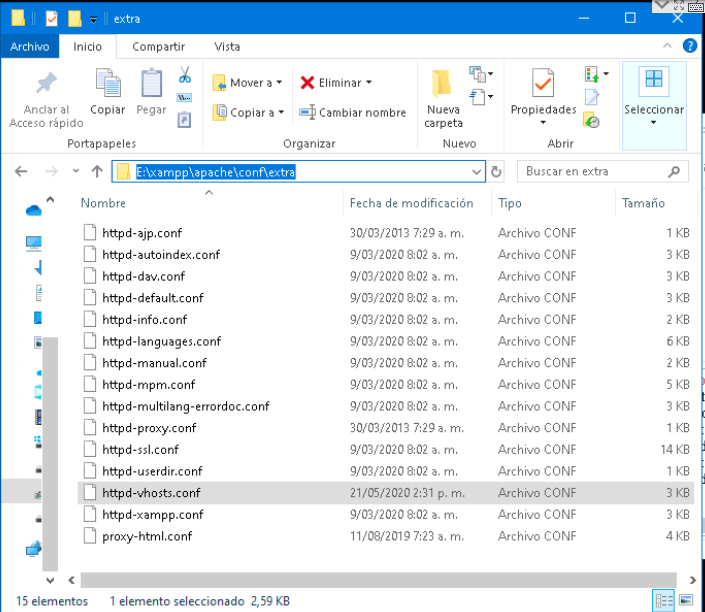Click the Pegar clipboard icon

click(152, 83)
